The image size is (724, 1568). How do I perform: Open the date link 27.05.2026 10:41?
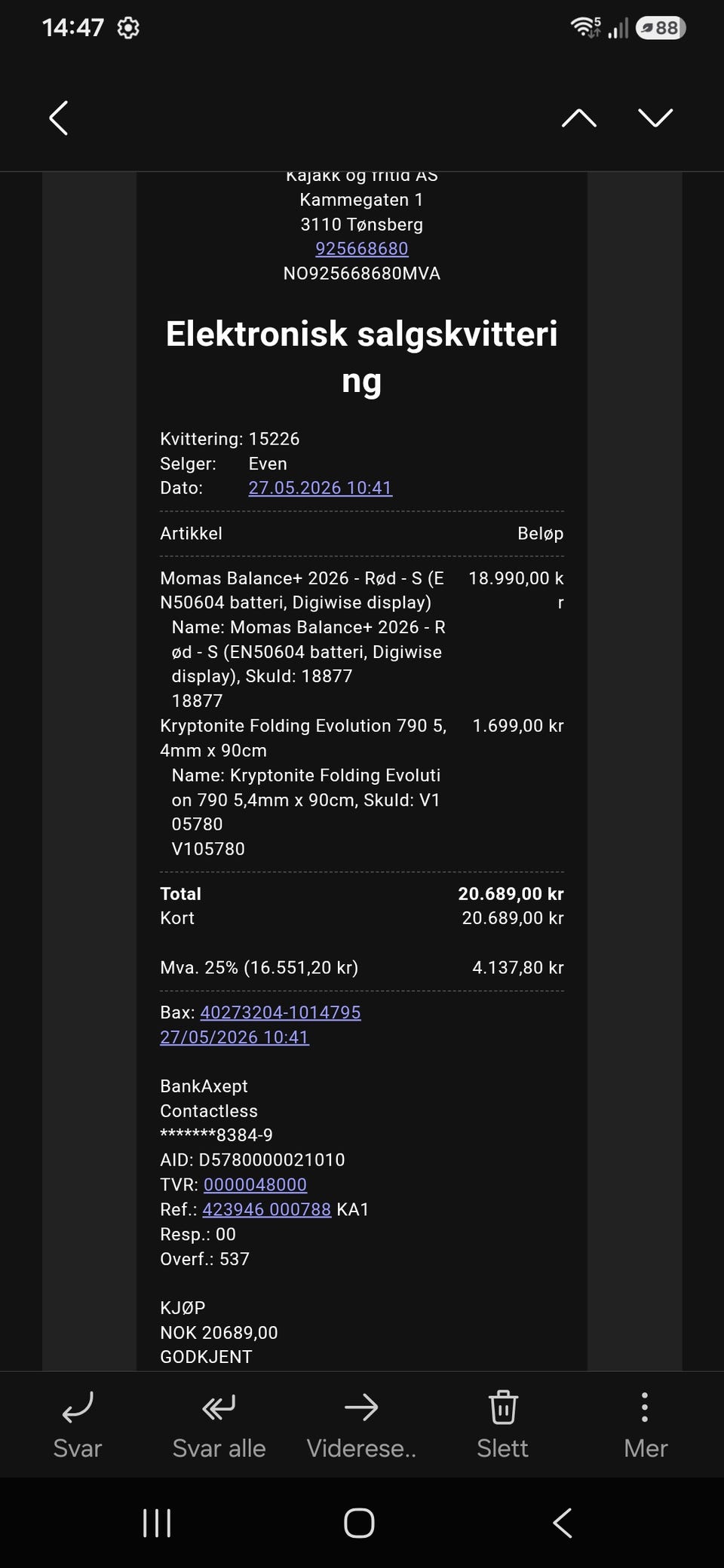pos(321,488)
